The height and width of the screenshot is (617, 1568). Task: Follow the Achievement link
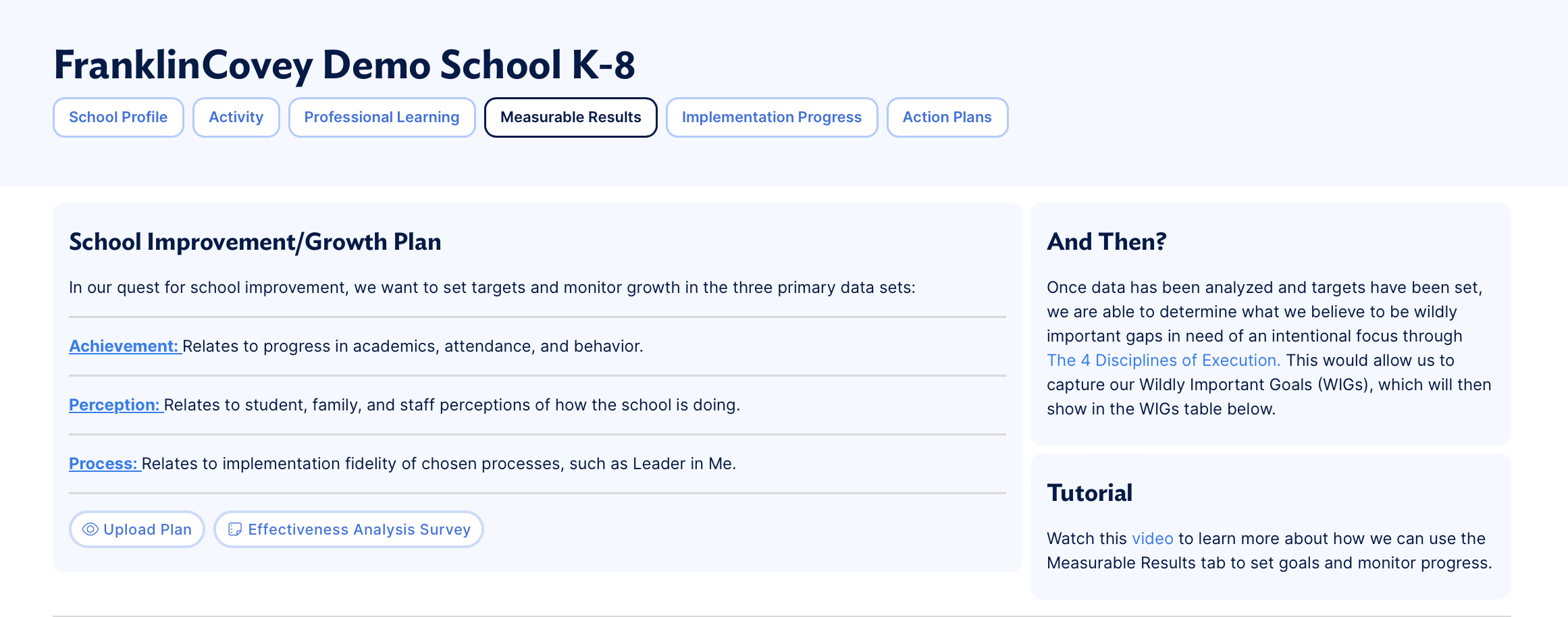pyautogui.click(x=124, y=346)
